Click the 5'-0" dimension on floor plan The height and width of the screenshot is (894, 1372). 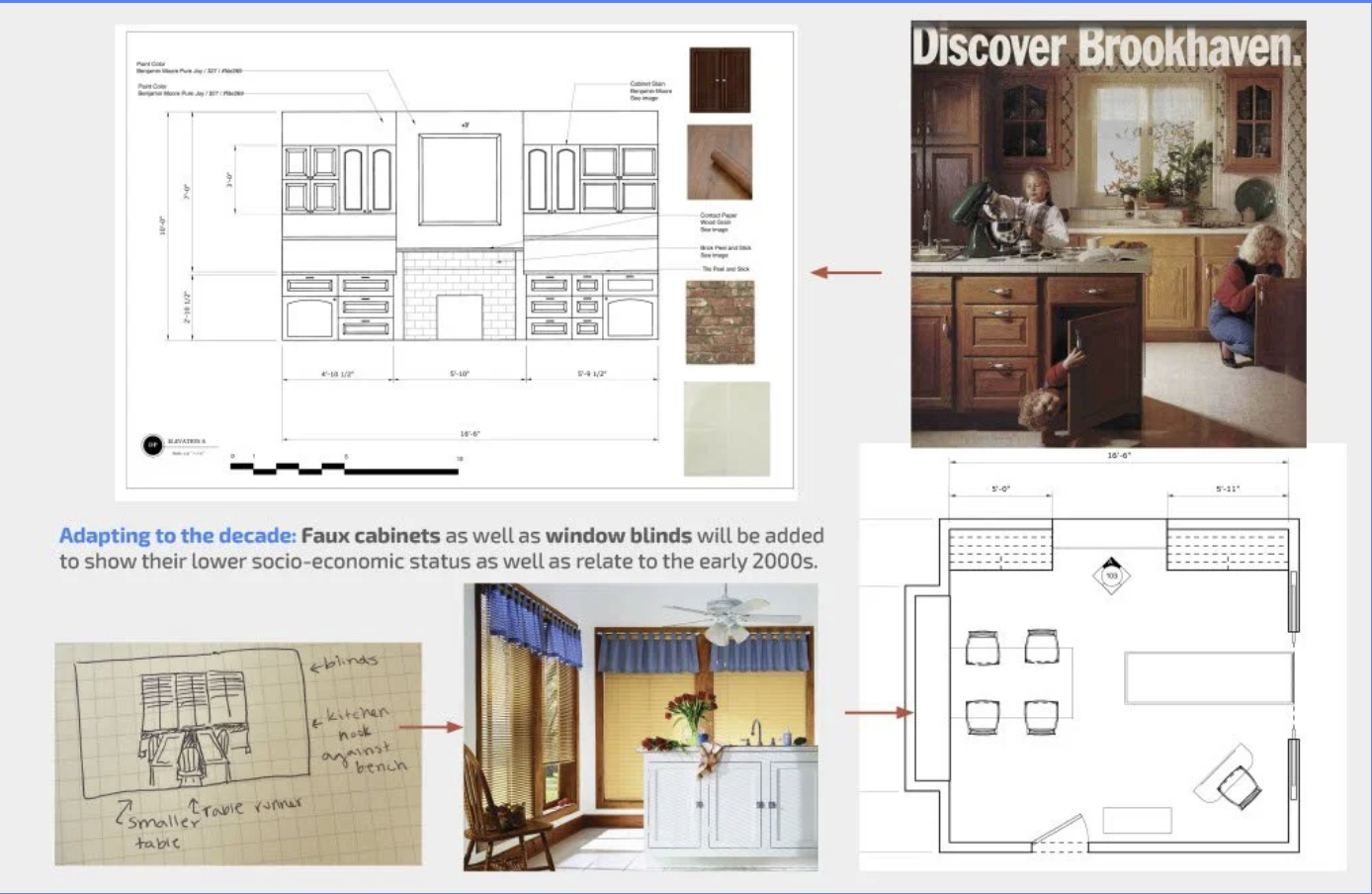click(1000, 489)
